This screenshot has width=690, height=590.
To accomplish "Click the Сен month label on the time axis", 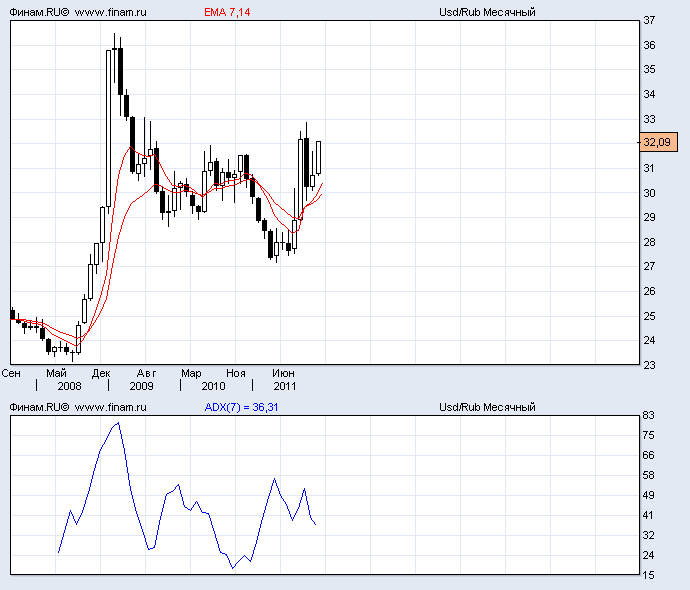I will [11, 374].
